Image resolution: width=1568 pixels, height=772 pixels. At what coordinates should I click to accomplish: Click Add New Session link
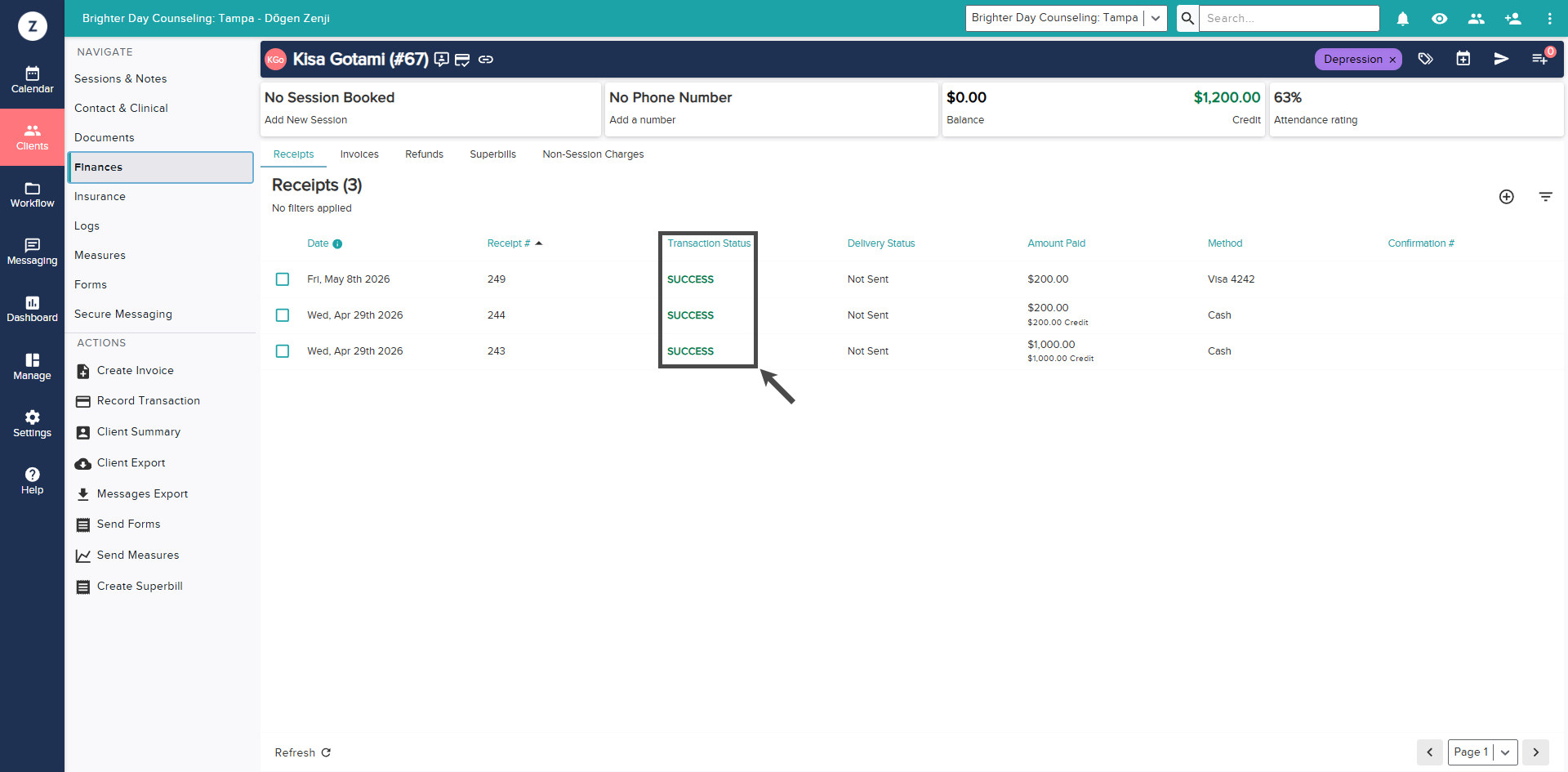pyautogui.click(x=305, y=120)
